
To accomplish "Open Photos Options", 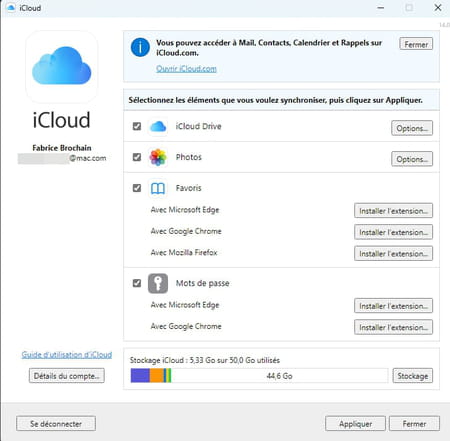I will [412, 159].
